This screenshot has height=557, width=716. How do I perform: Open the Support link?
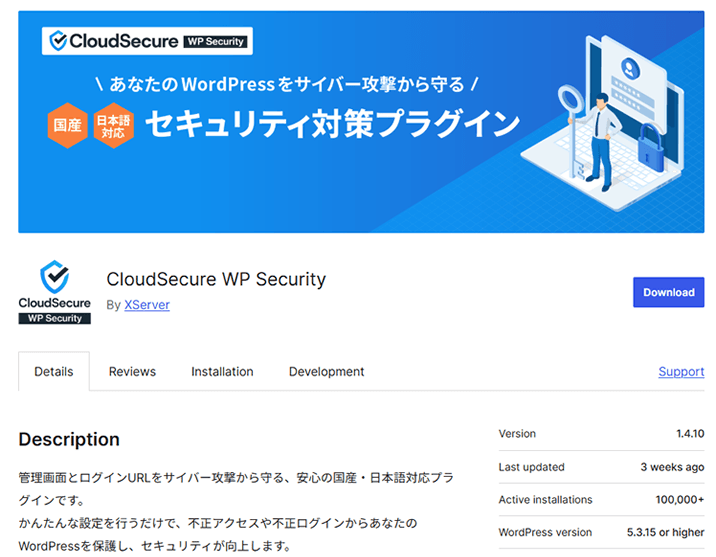(x=681, y=372)
